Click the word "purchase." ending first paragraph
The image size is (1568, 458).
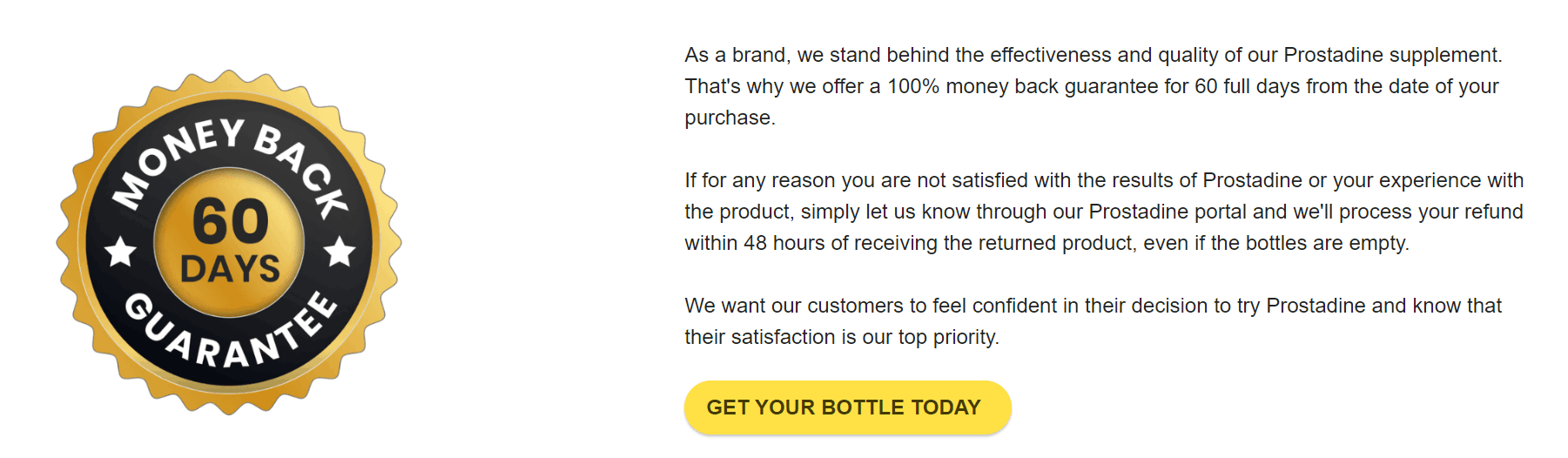click(x=730, y=118)
